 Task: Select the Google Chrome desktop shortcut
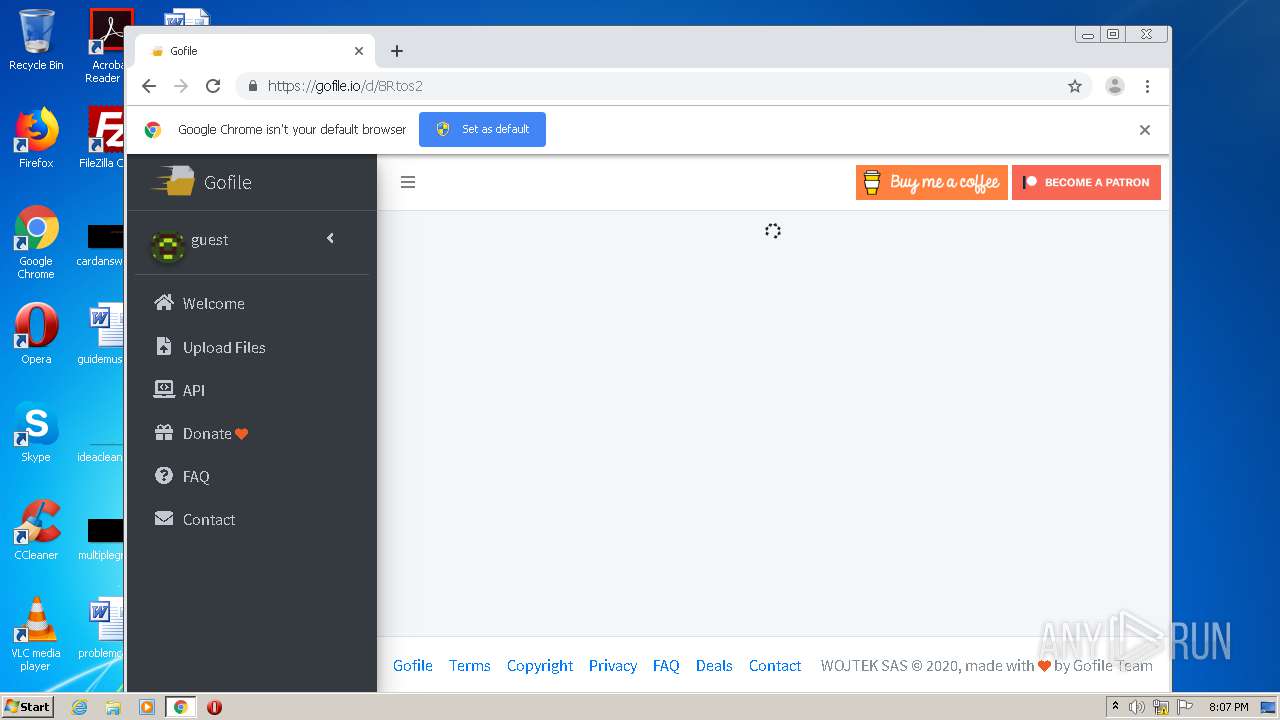click(36, 242)
